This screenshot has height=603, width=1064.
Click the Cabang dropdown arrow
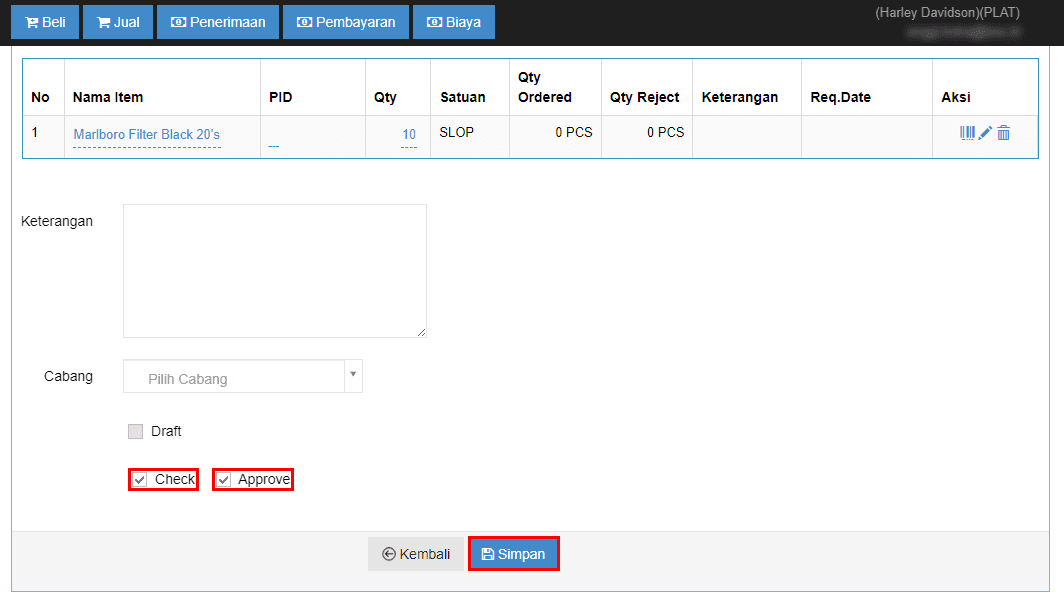coord(352,376)
